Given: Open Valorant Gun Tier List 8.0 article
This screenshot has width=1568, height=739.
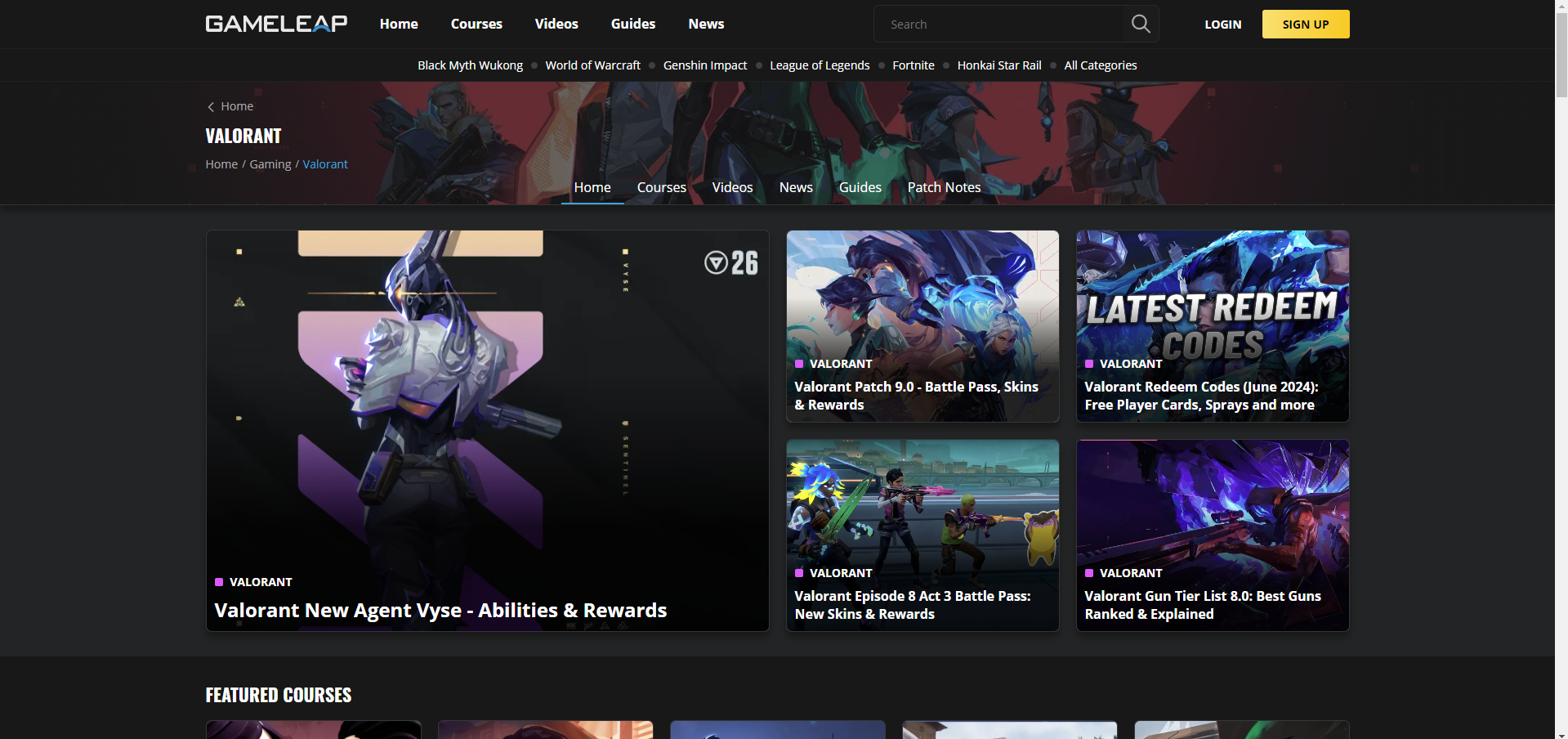Looking at the screenshot, I should click(x=1203, y=605).
